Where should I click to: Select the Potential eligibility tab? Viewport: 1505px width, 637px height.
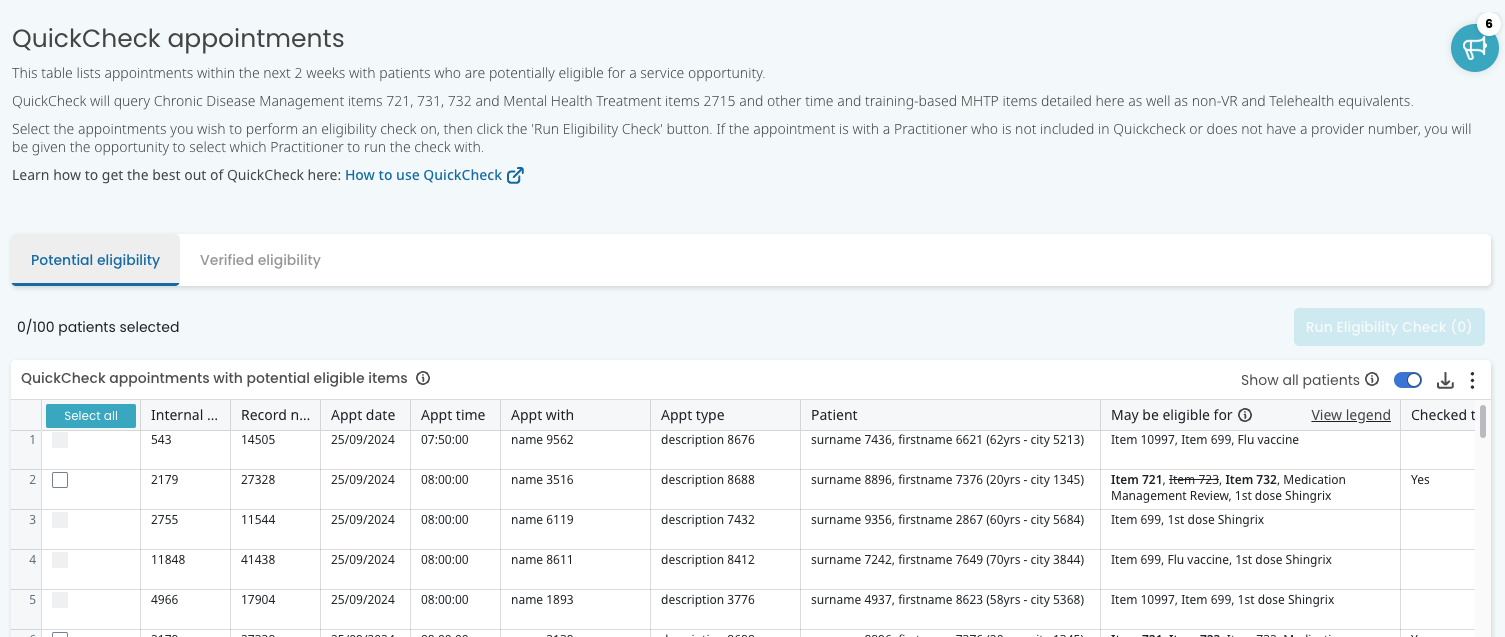[x=95, y=260]
